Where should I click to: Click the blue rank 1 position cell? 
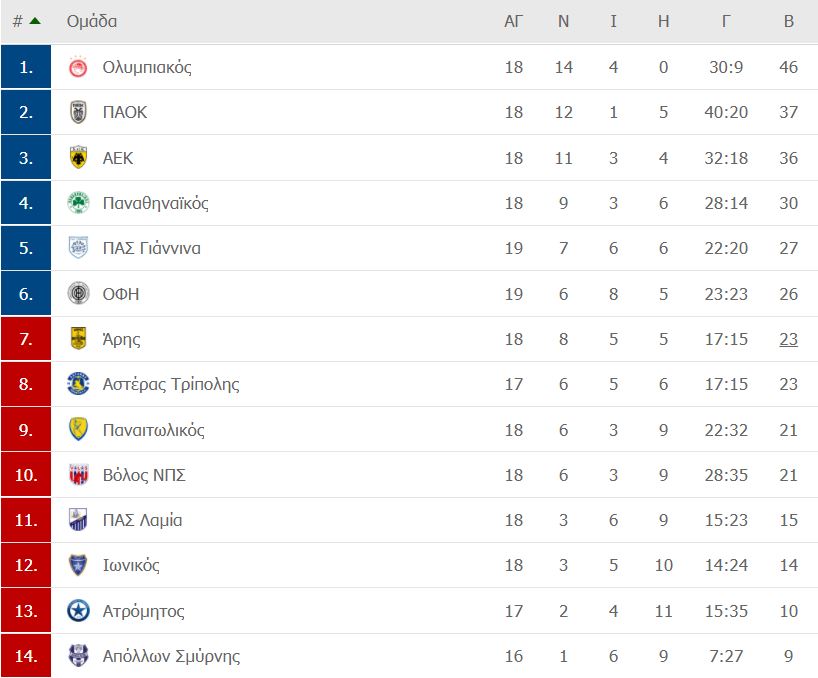[26, 67]
